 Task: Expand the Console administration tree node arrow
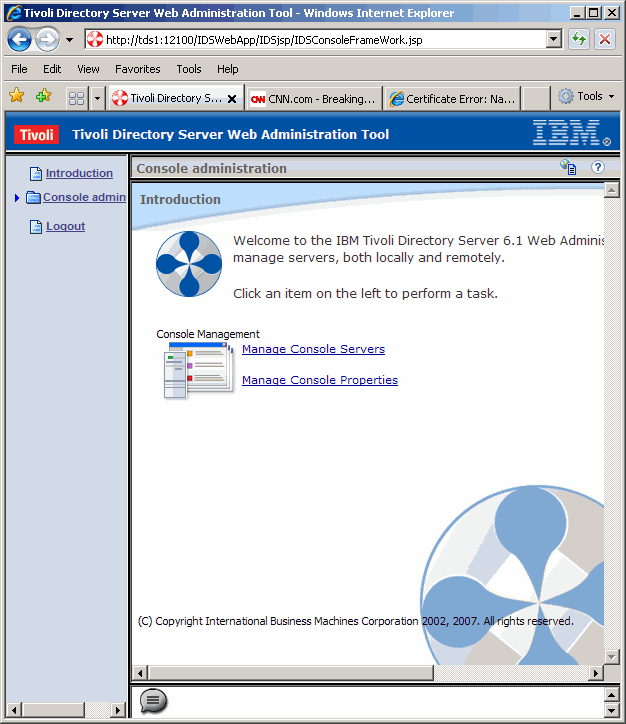17,198
